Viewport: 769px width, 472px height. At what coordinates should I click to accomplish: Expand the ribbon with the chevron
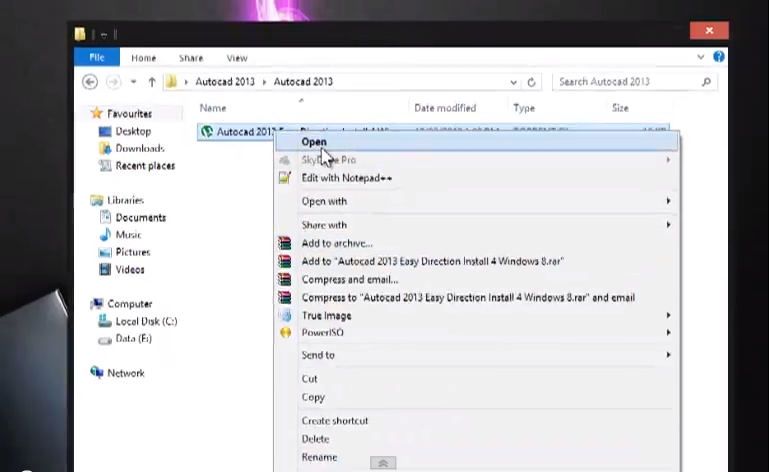click(x=701, y=57)
